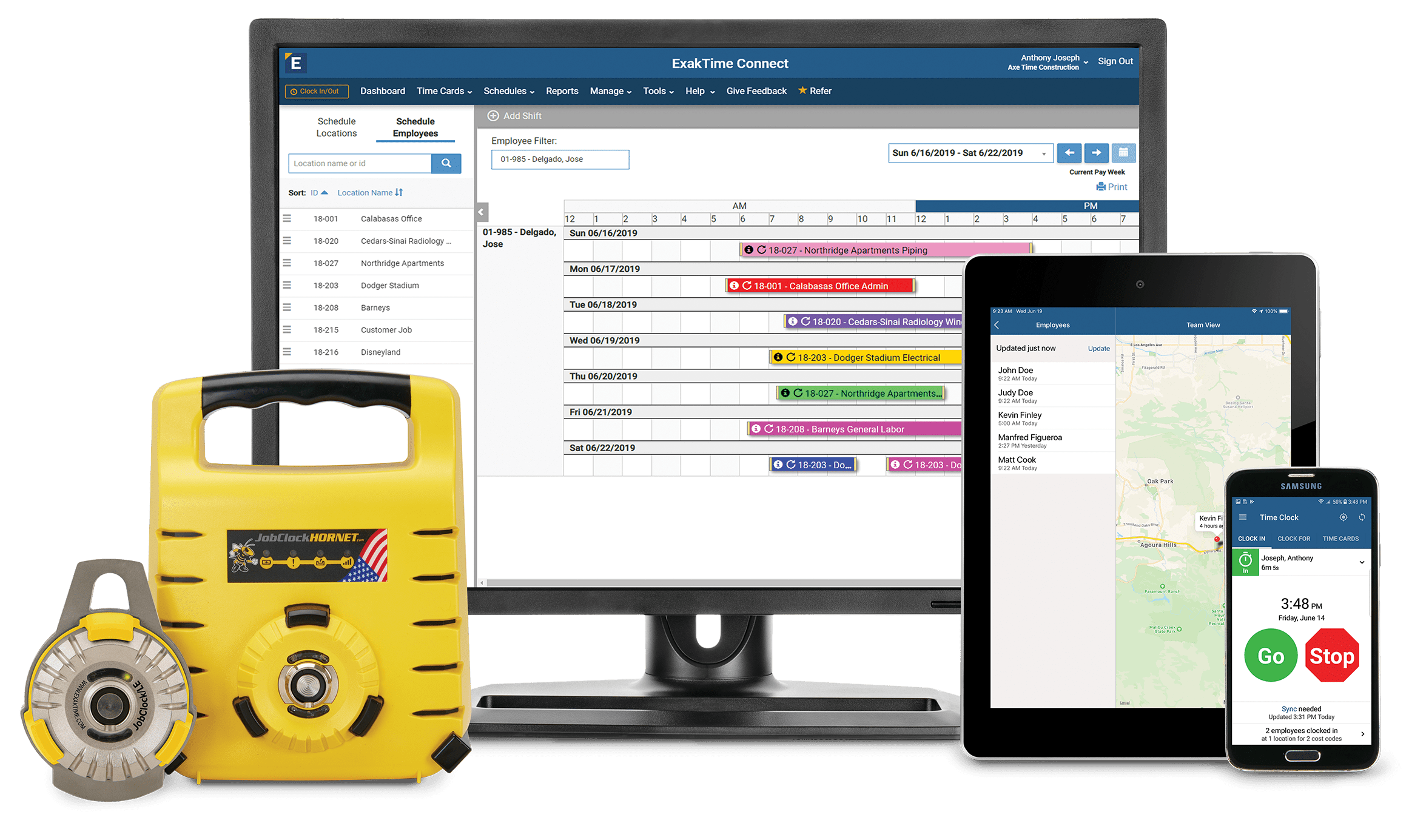This screenshot has height=840, width=1409.
Task: Click drag handle for Calabasas Office
Action: click(287, 218)
